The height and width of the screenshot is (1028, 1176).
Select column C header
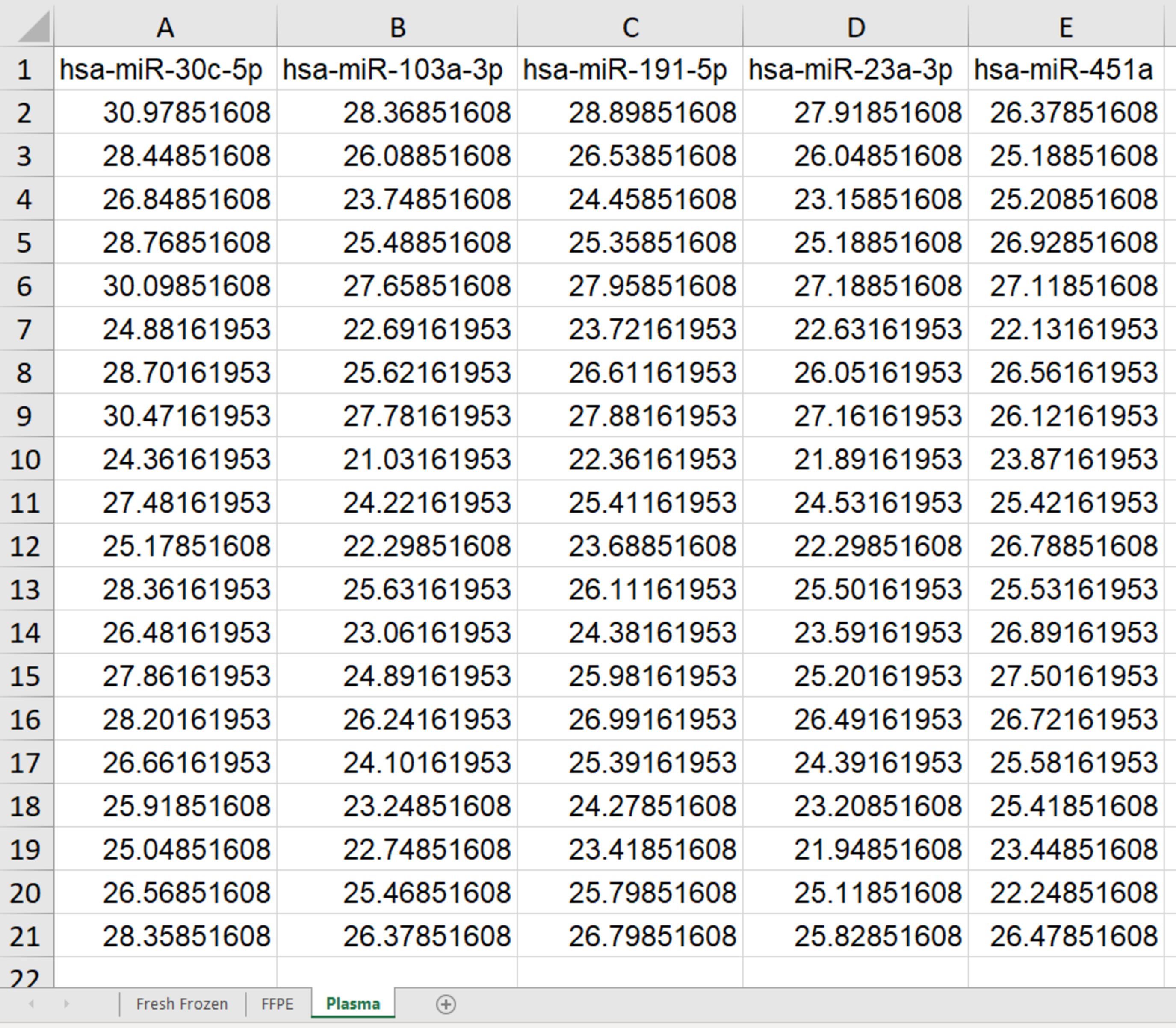coord(630,27)
